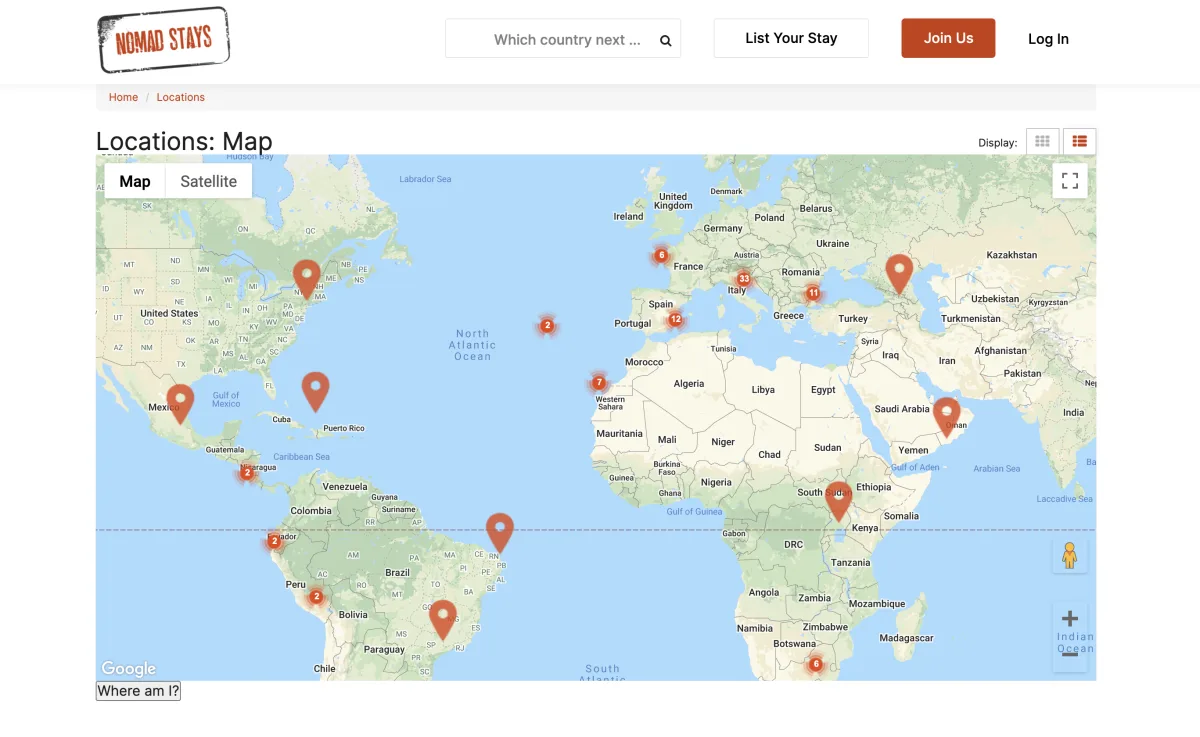Click the search magnifier icon
This screenshot has width=1200, height=737.
point(666,41)
